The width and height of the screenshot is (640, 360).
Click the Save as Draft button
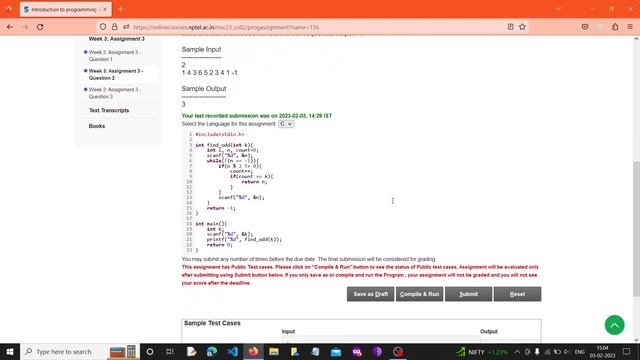[371, 294]
